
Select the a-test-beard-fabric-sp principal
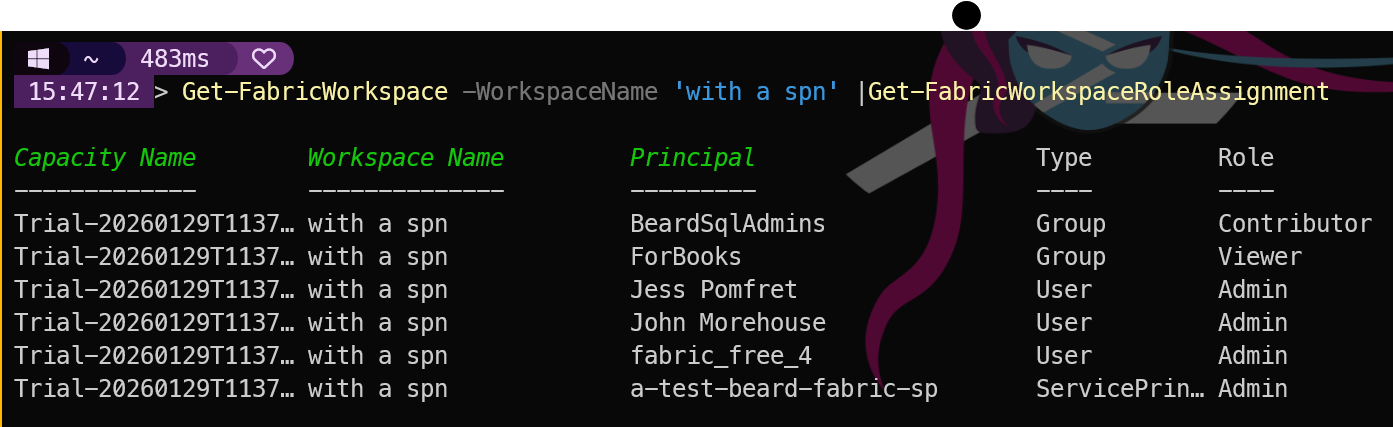(x=784, y=389)
